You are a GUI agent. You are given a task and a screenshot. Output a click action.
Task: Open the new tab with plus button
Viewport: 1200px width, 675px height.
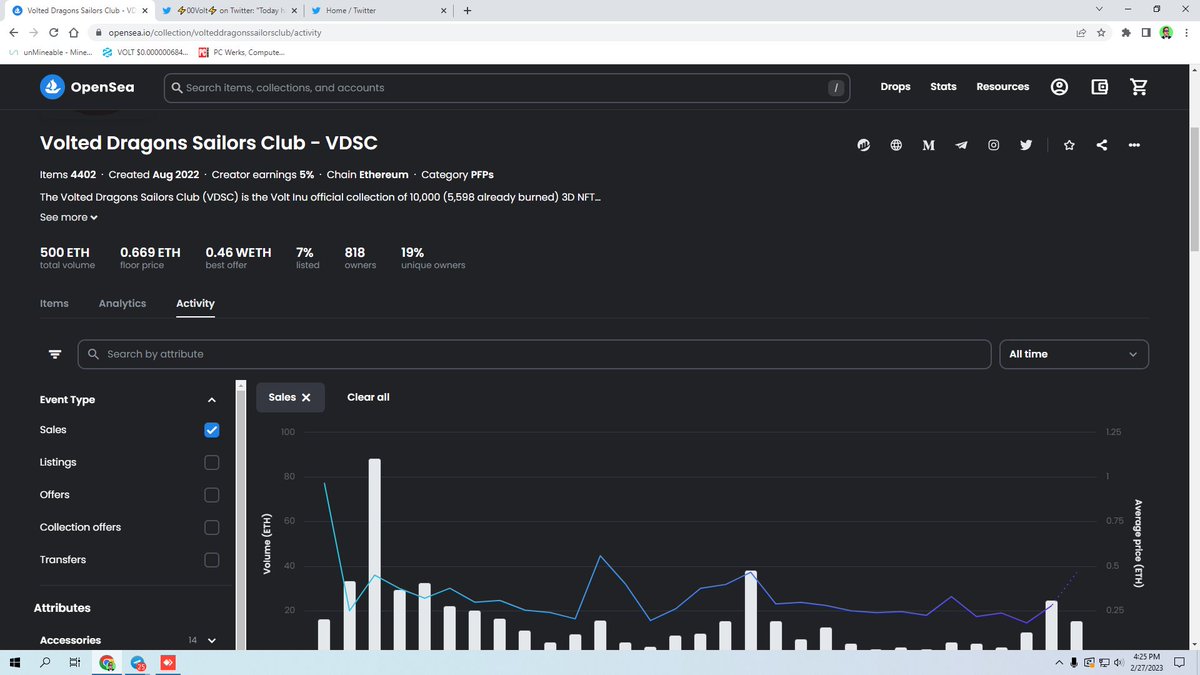(467, 10)
